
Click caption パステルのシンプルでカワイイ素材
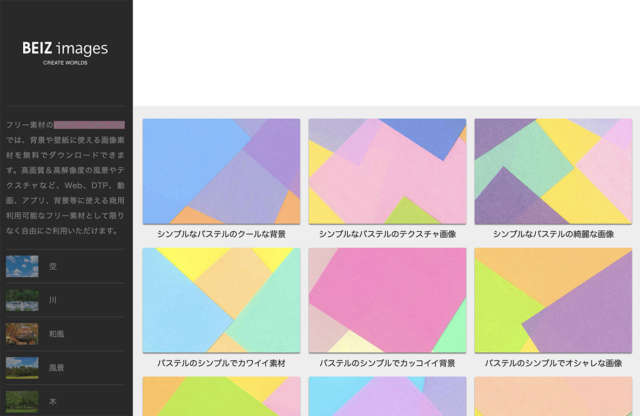(x=221, y=363)
